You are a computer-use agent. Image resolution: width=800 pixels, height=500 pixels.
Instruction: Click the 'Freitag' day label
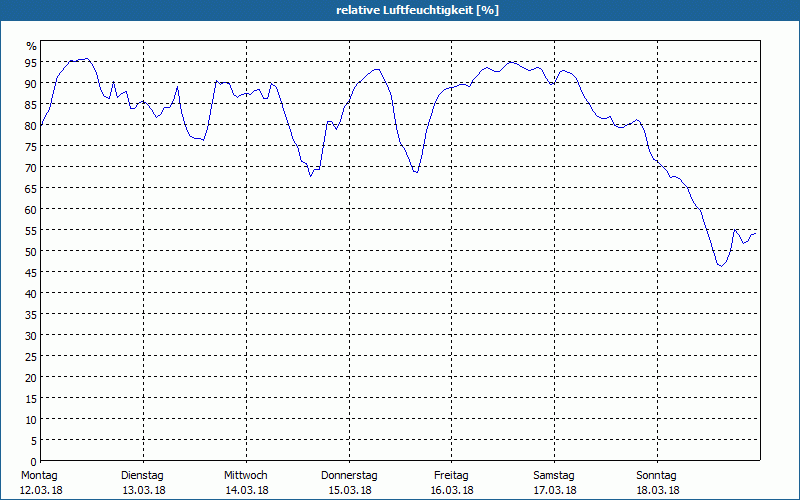coord(452,475)
